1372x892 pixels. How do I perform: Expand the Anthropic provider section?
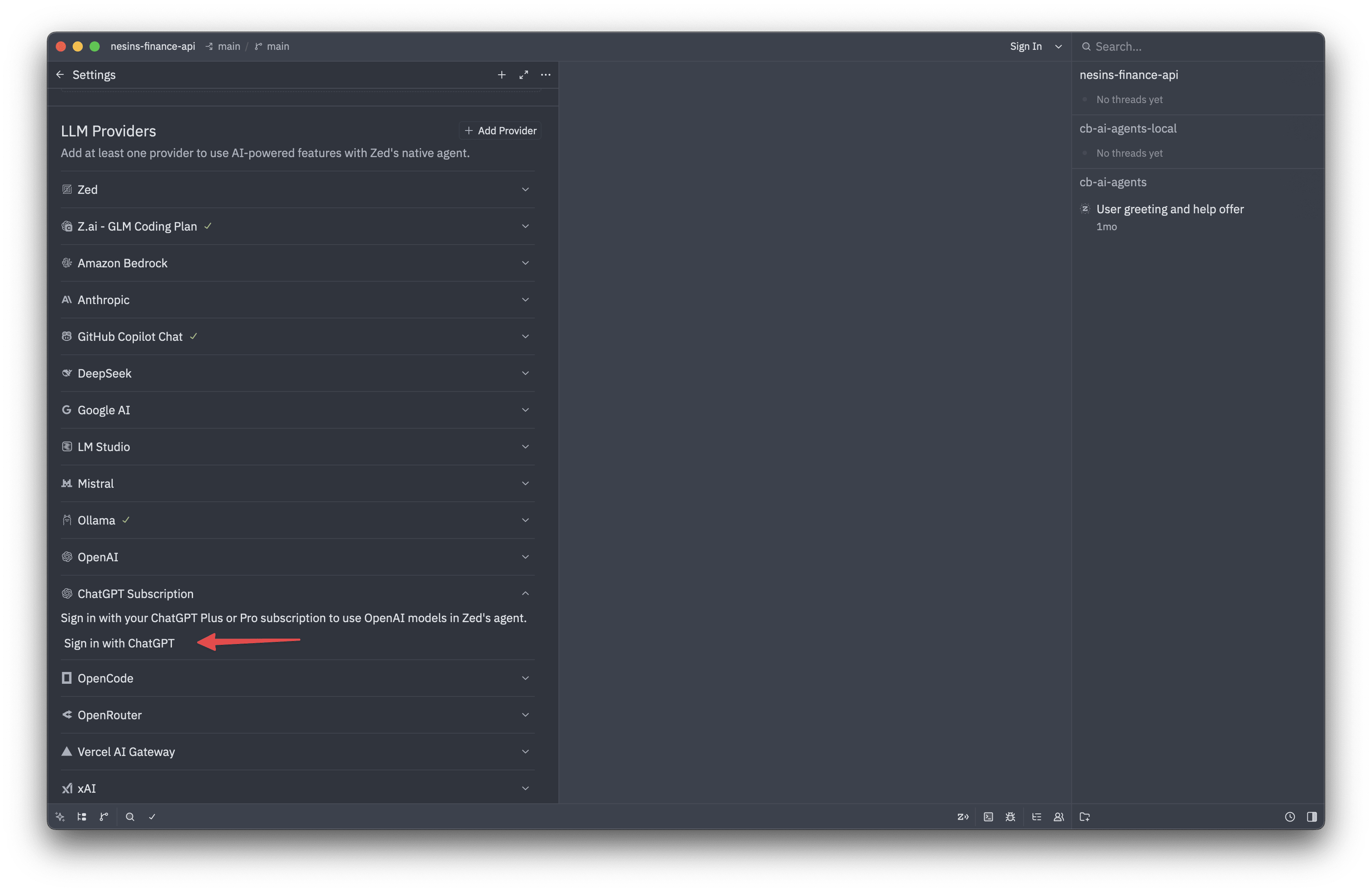(297, 299)
